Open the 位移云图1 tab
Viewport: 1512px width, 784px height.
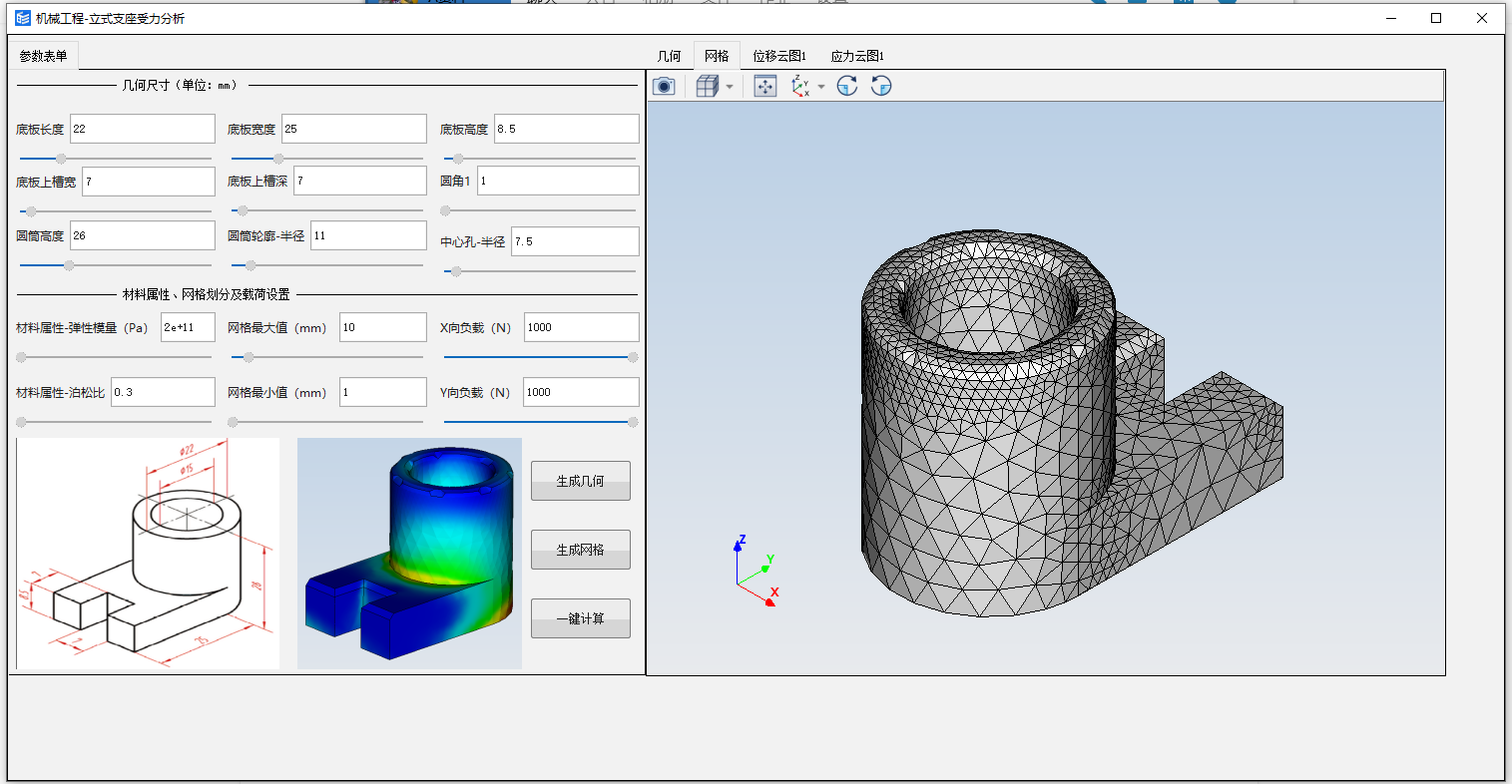point(779,56)
